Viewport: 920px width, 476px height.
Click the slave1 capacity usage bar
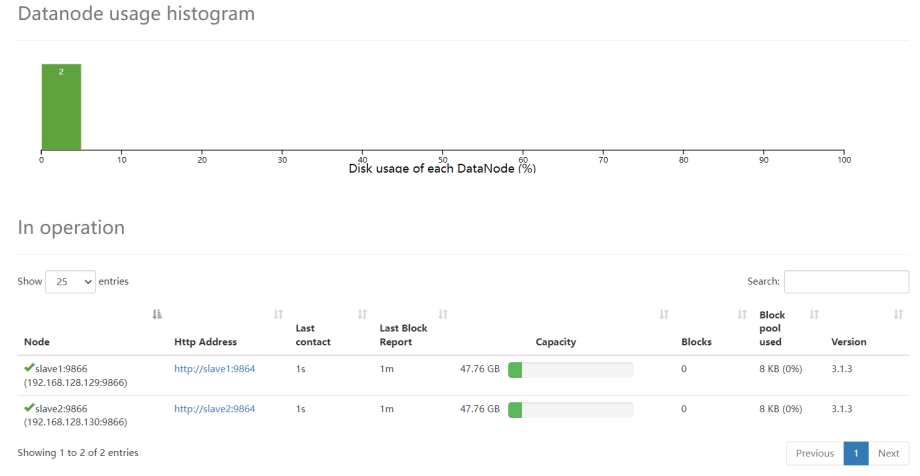click(x=570, y=370)
